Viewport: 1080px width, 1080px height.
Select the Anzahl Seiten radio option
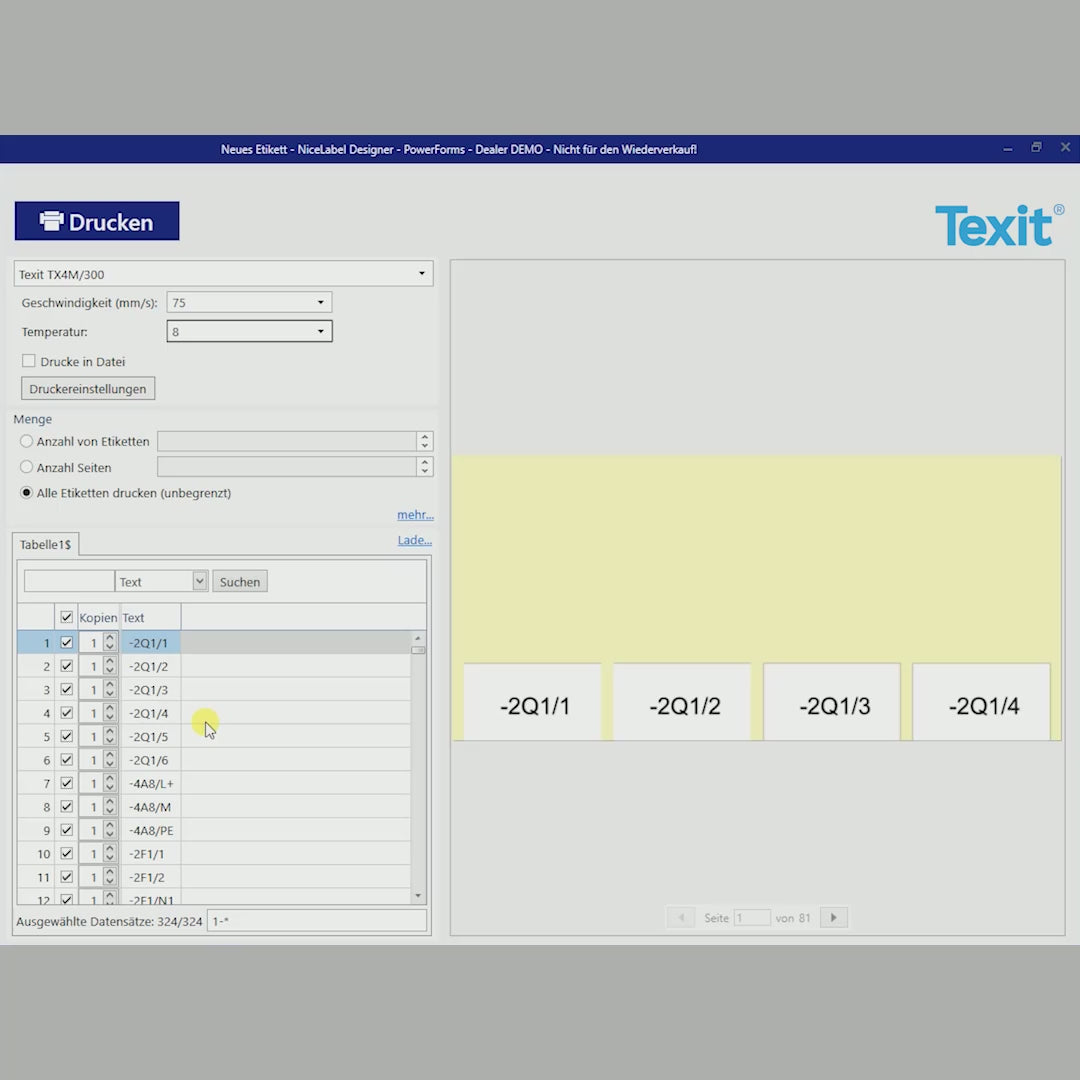pyautogui.click(x=27, y=467)
